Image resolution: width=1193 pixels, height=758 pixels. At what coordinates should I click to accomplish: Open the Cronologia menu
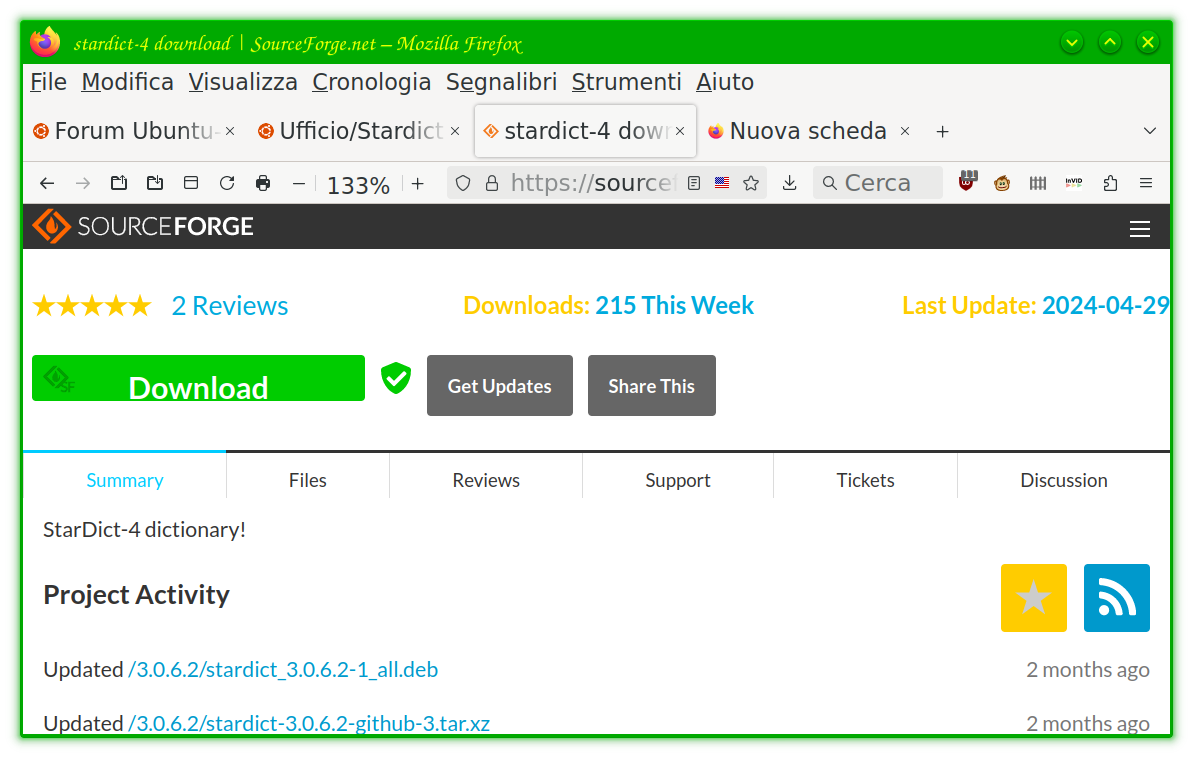[371, 82]
